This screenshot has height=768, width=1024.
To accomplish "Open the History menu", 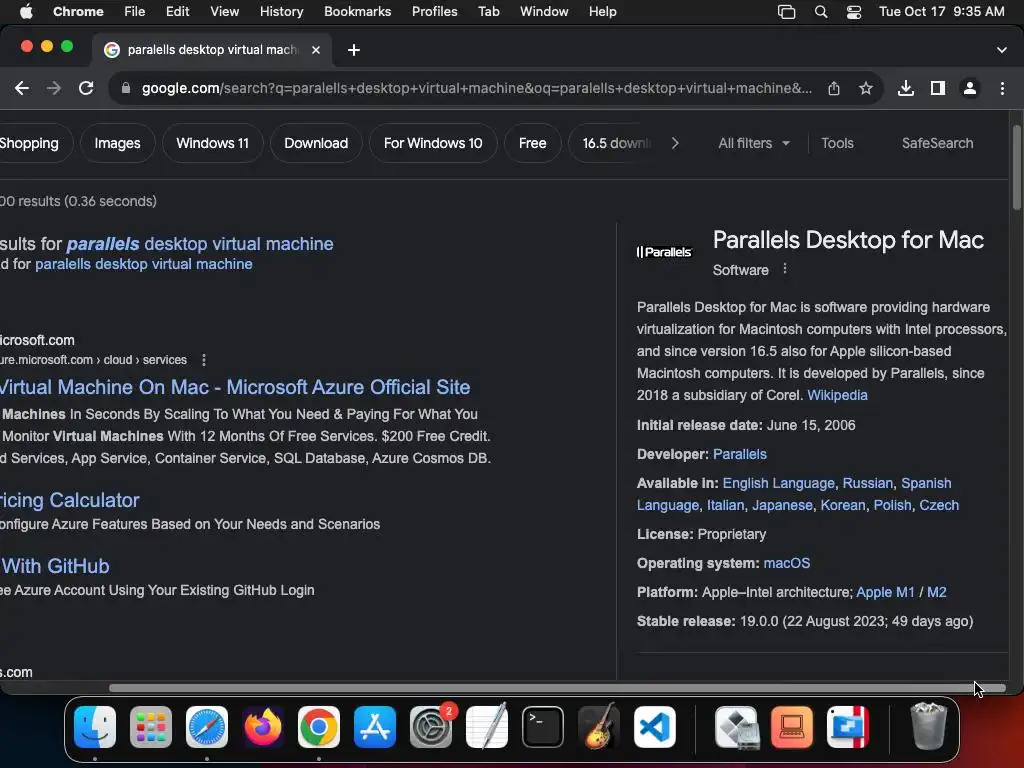I will [281, 12].
